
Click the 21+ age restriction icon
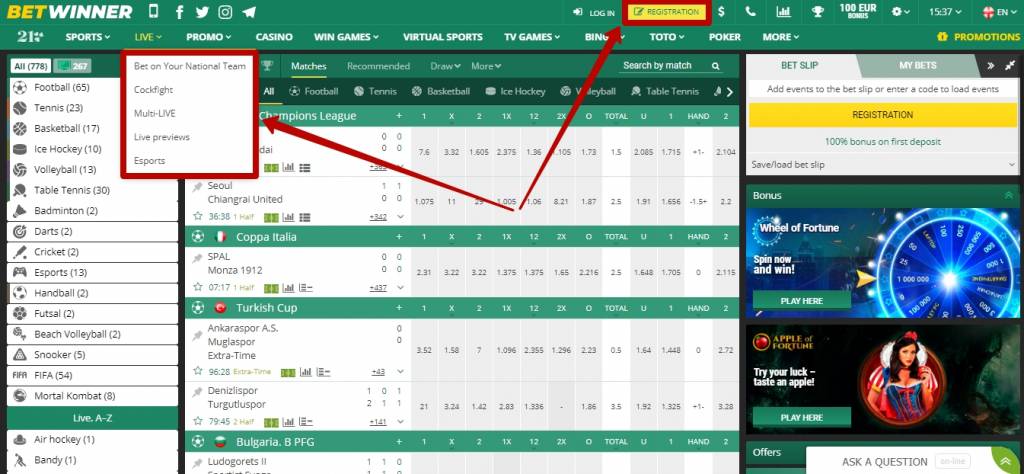tap(30, 37)
